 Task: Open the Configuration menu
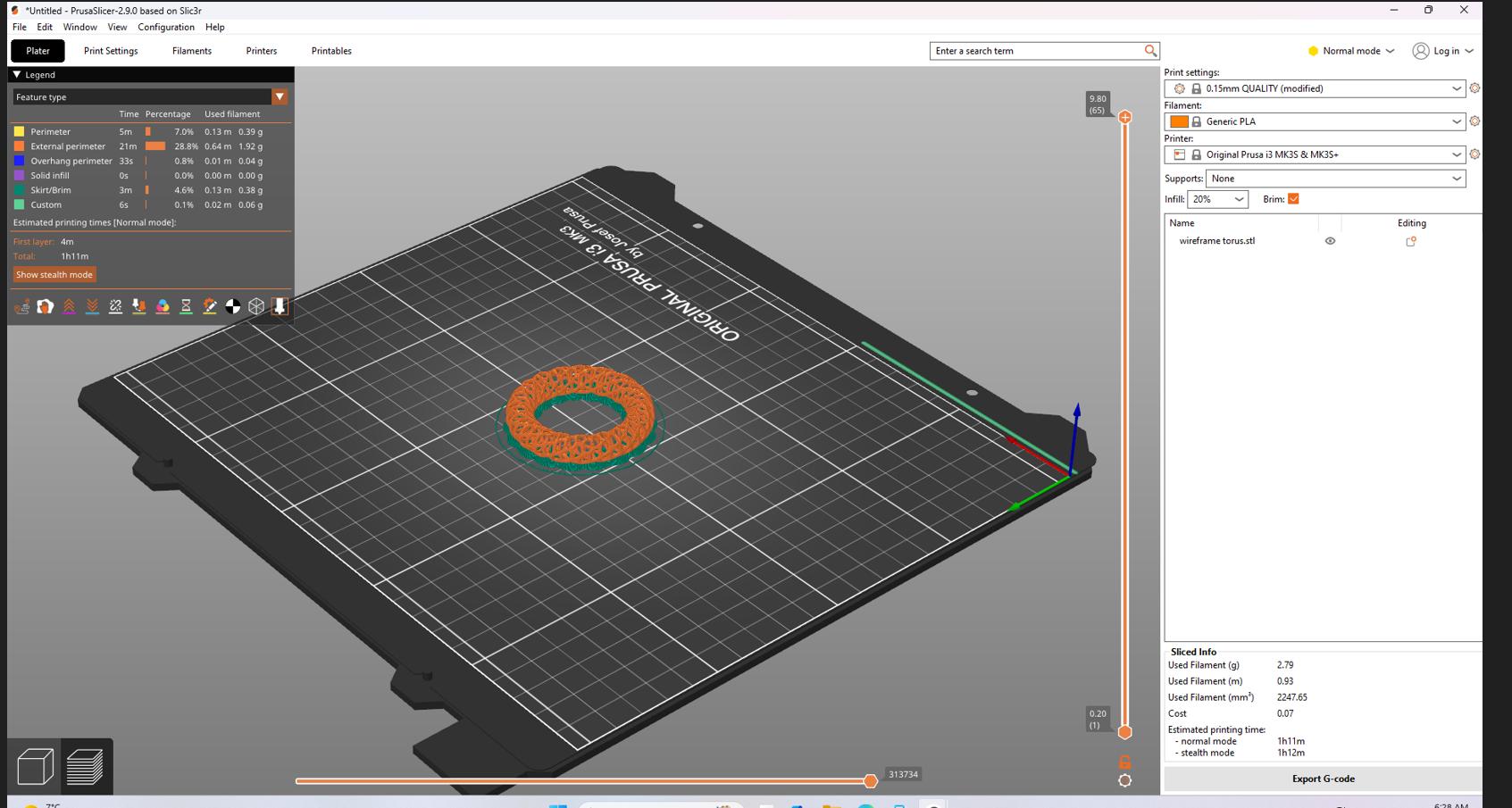point(166,27)
